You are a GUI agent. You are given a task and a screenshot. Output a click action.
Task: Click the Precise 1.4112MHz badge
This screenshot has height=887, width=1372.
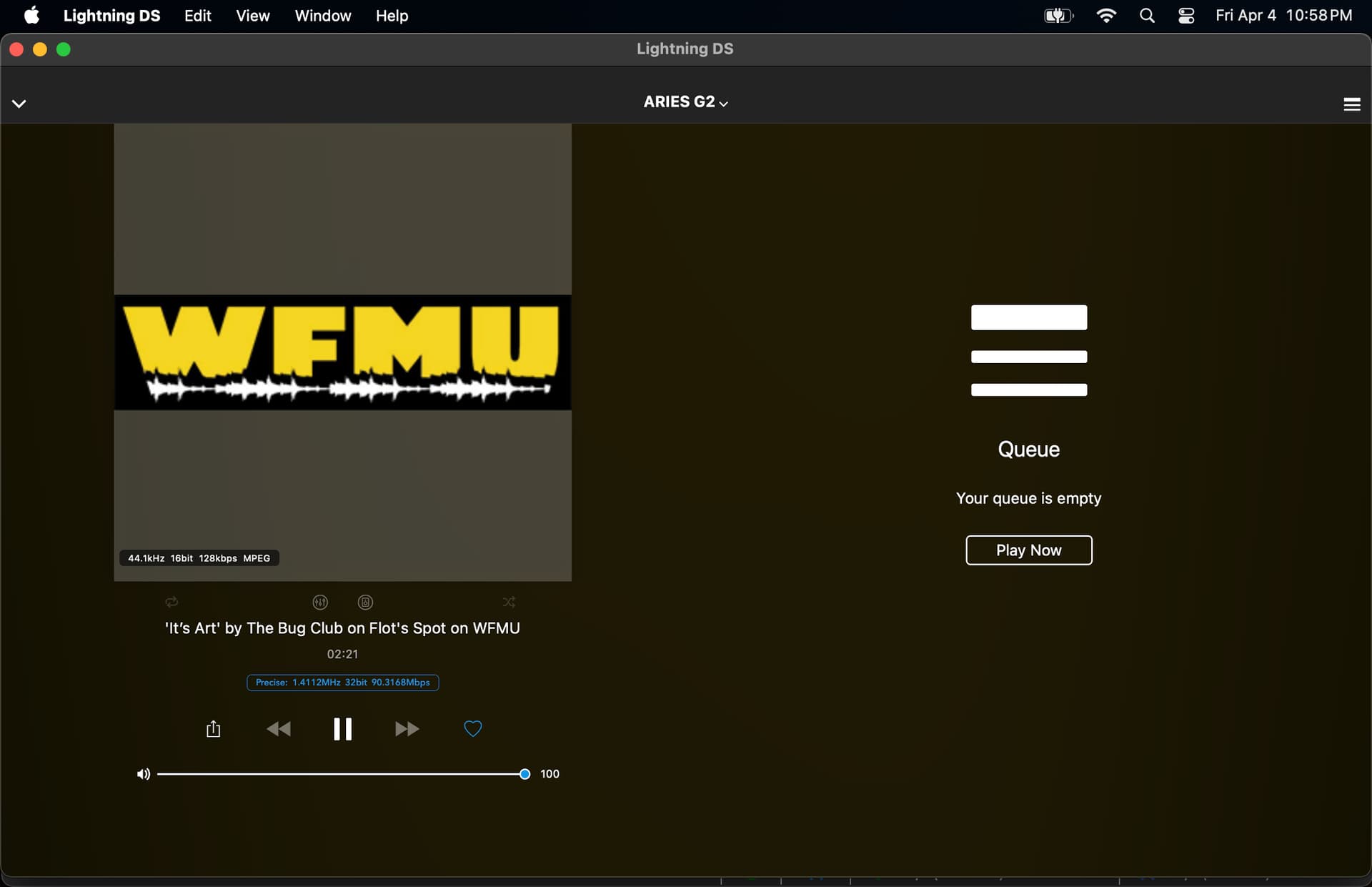[x=342, y=683]
